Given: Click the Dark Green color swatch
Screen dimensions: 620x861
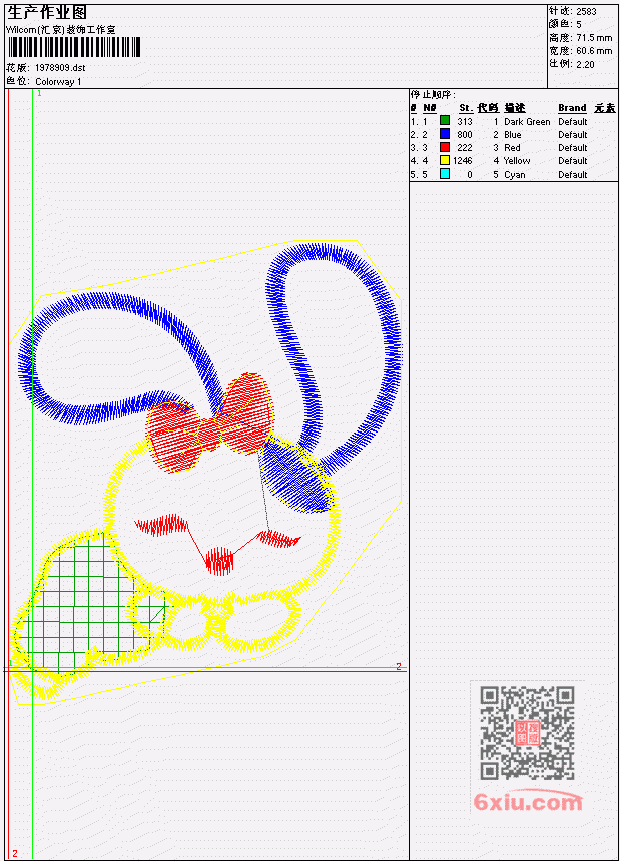Looking at the screenshot, I should click(x=445, y=120).
